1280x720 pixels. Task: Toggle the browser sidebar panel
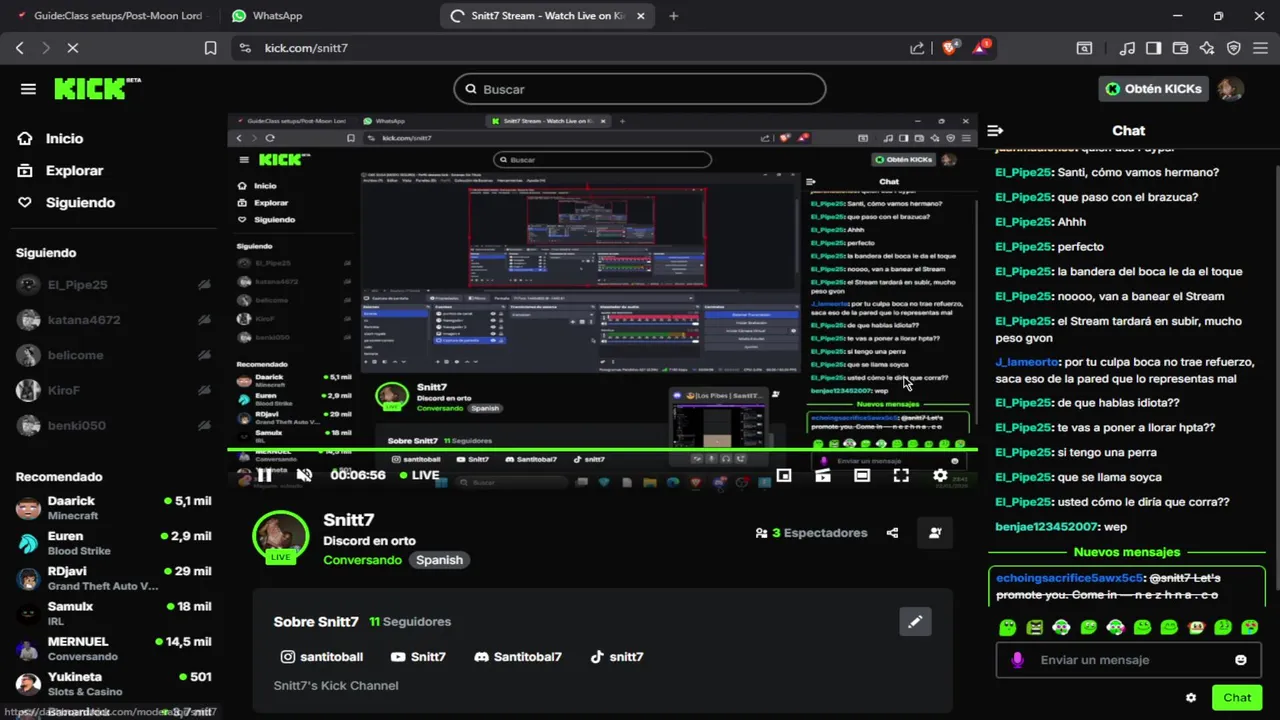pos(1153,48)
